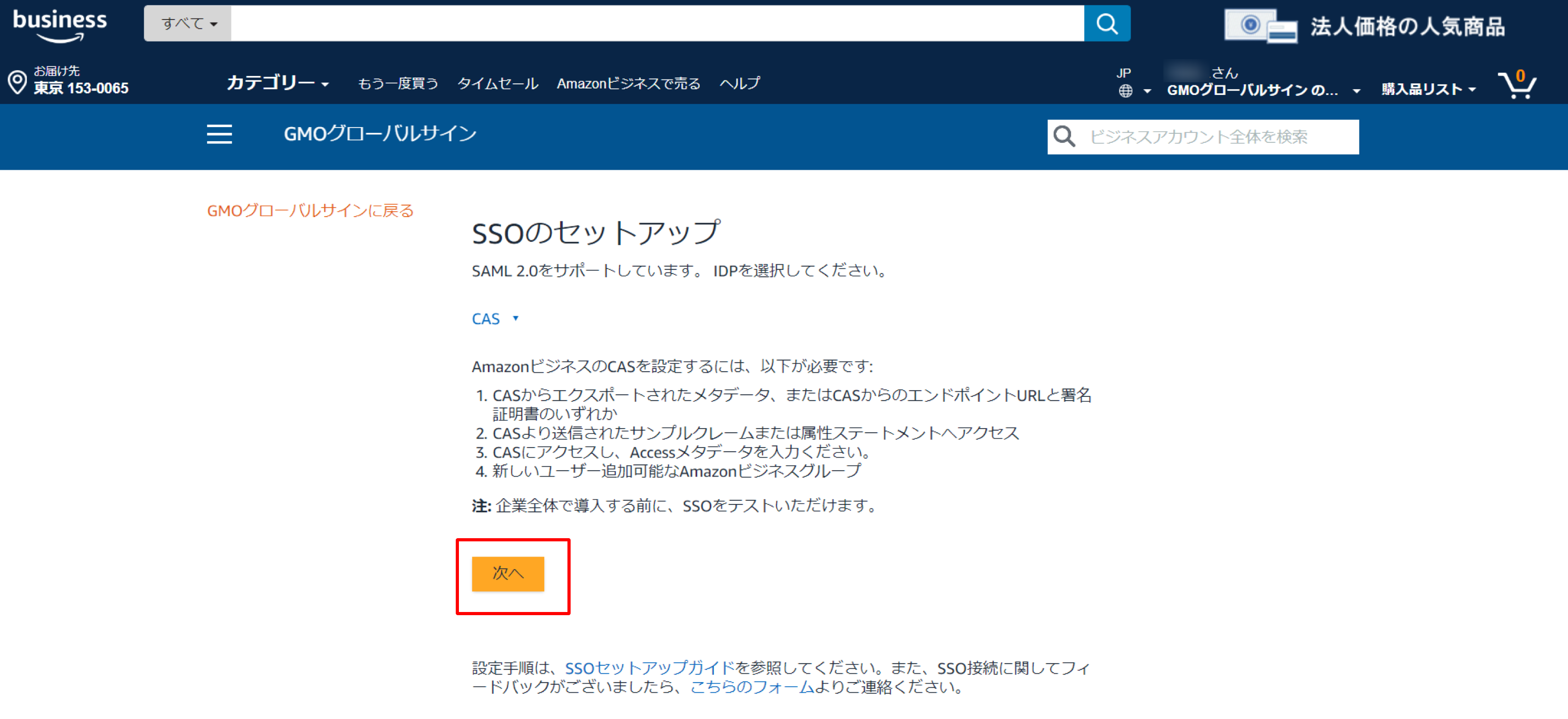1568x719 pixels.
Task: Focus the main Amazon search field
Action: (x=658, y=24)
